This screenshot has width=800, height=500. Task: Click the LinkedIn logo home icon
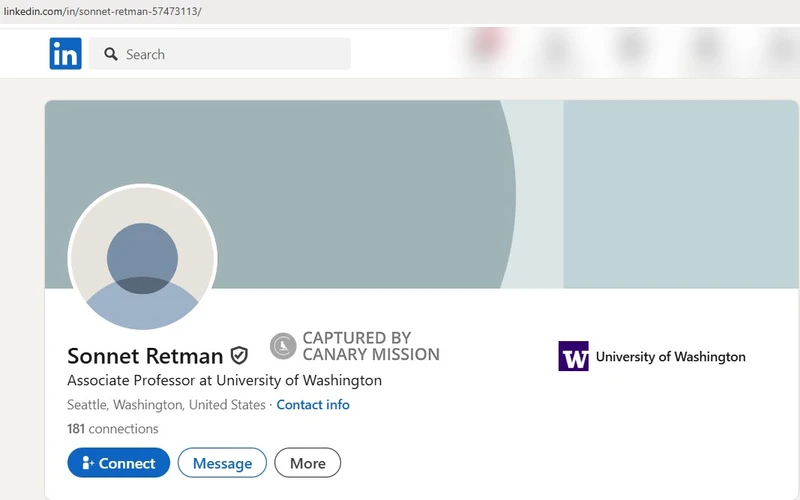(65, 54)
